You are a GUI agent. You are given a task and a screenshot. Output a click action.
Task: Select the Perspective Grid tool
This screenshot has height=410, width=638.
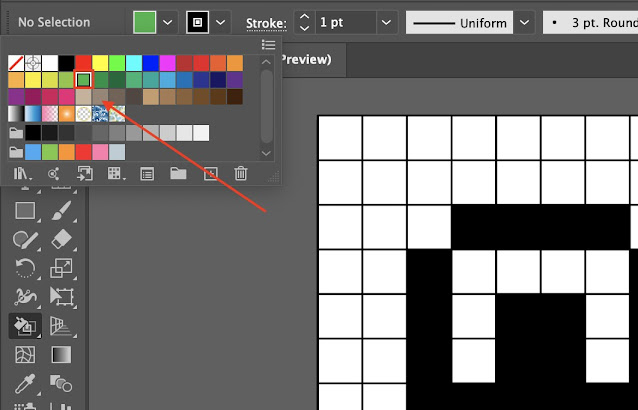61,326
